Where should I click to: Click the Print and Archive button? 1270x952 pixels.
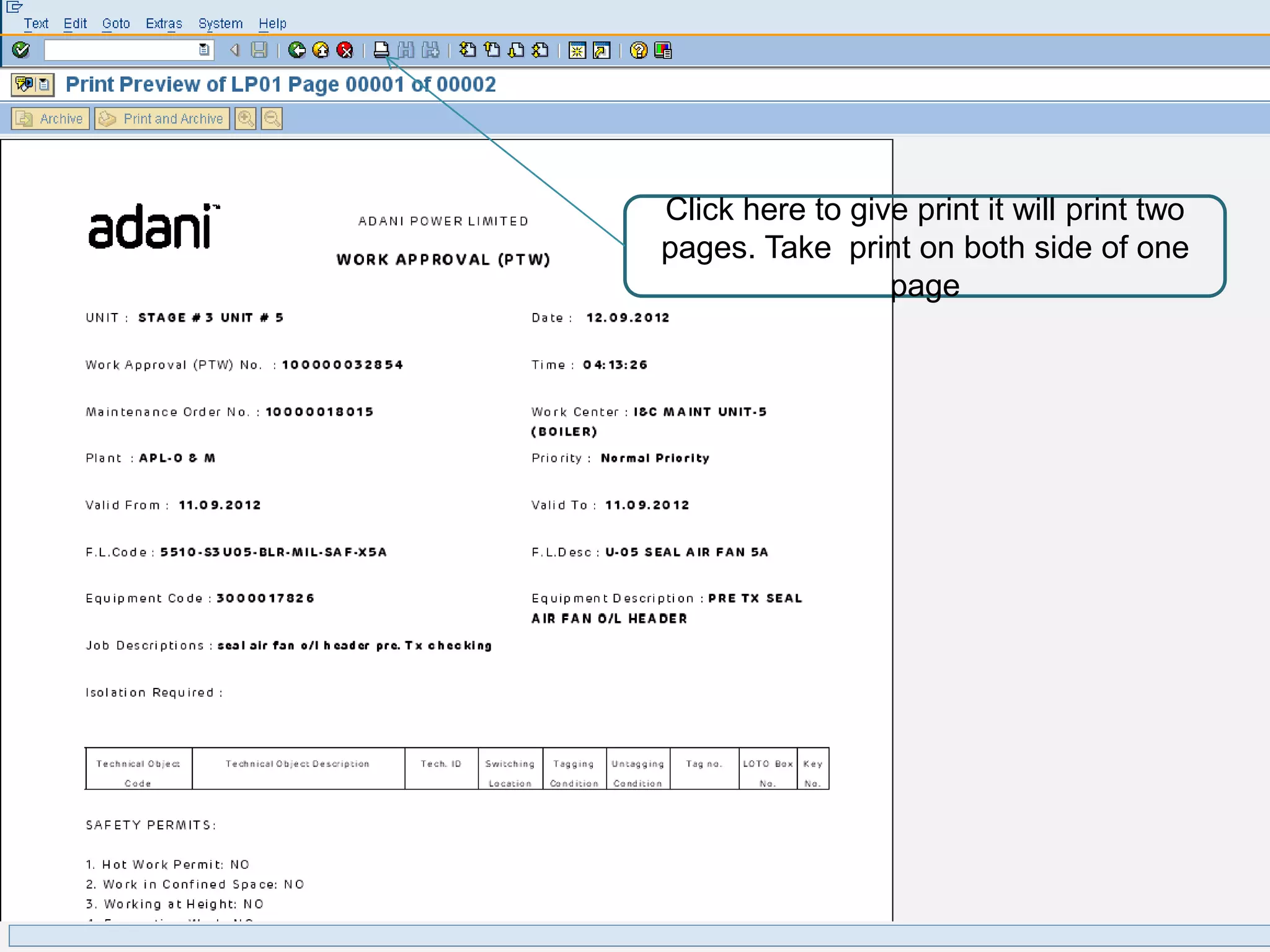click(x=162, y=118)
